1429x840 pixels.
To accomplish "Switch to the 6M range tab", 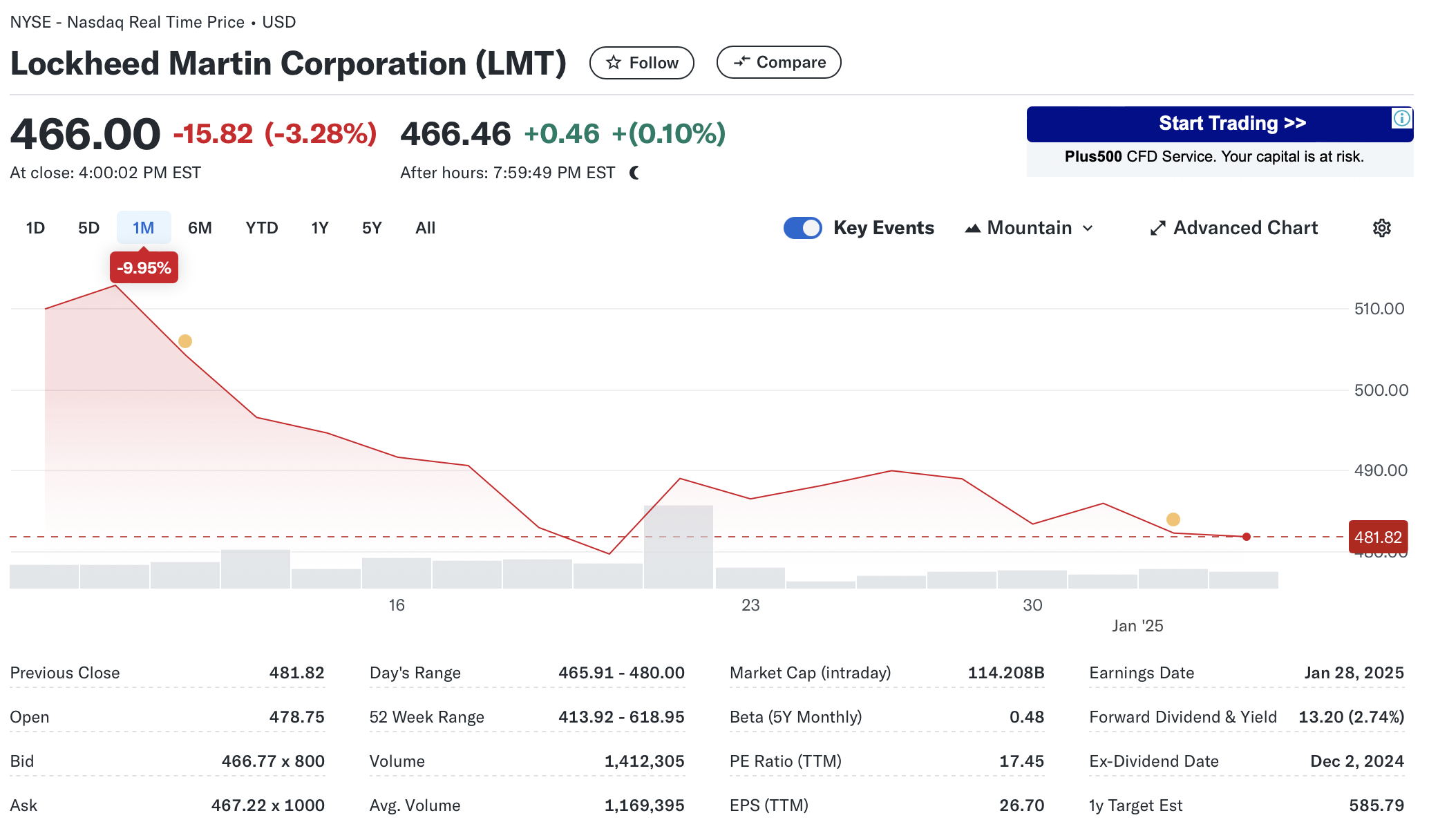I will point(200,228).
